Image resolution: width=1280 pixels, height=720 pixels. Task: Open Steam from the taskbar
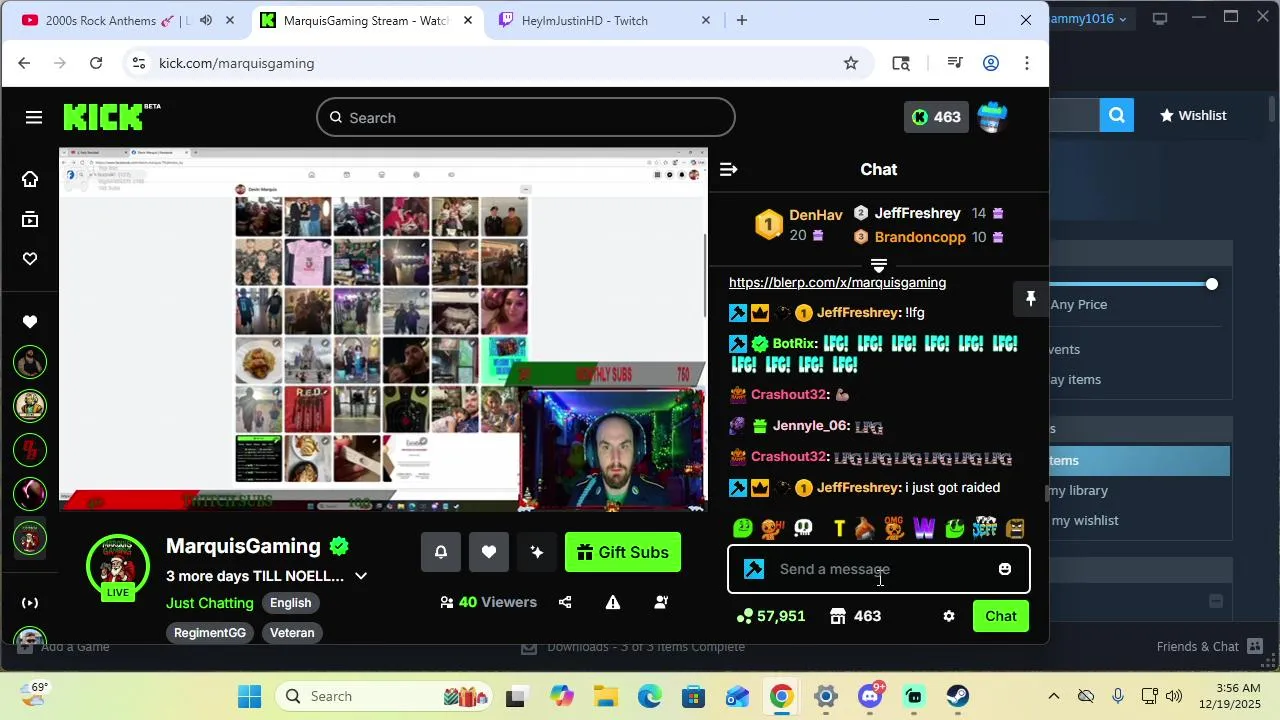(958, 696)
